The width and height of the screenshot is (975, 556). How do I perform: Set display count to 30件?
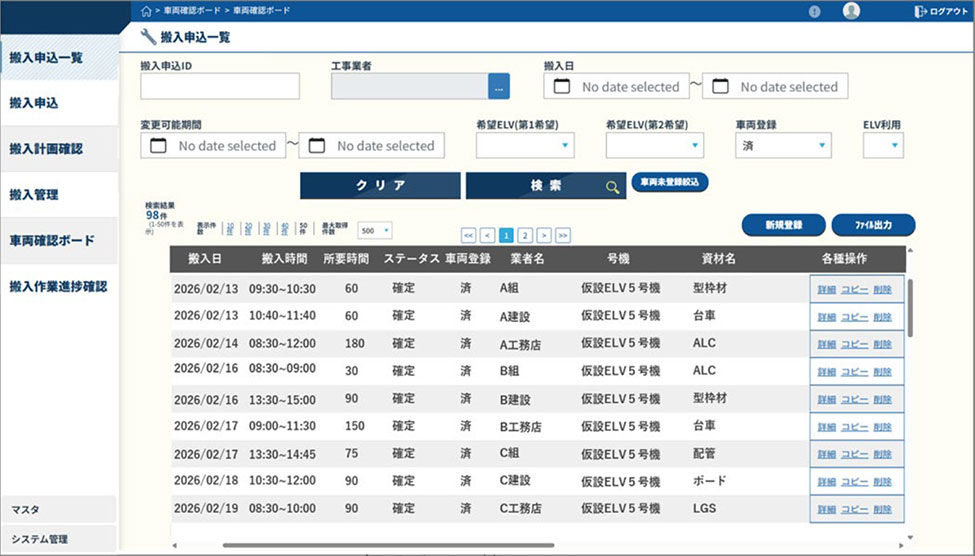pos(267,229)
